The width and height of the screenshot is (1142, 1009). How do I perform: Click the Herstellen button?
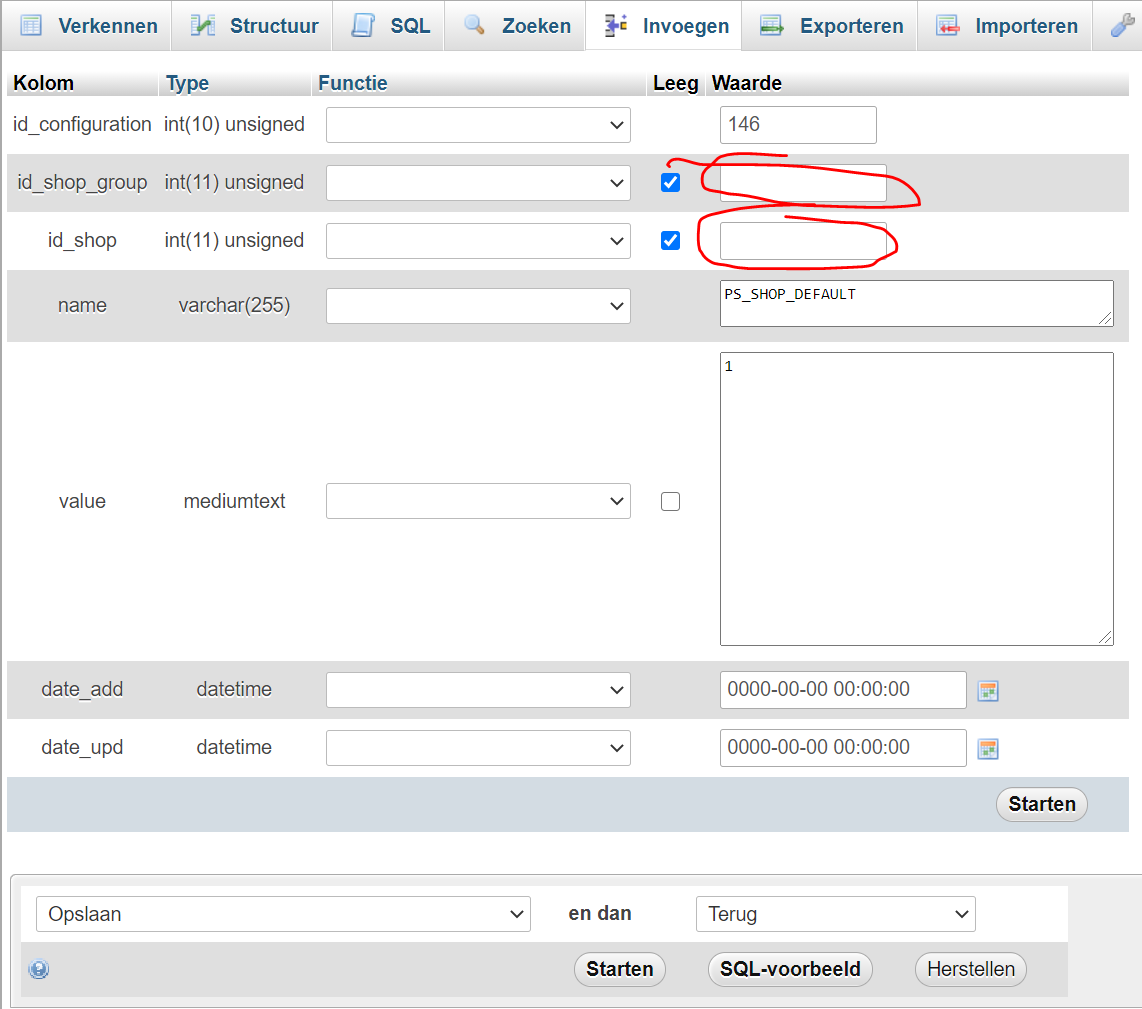click(x=971, y=970)
